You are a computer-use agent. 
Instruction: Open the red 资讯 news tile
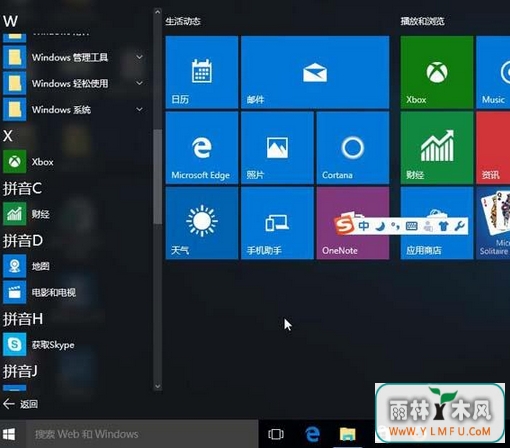coord(493,148)
